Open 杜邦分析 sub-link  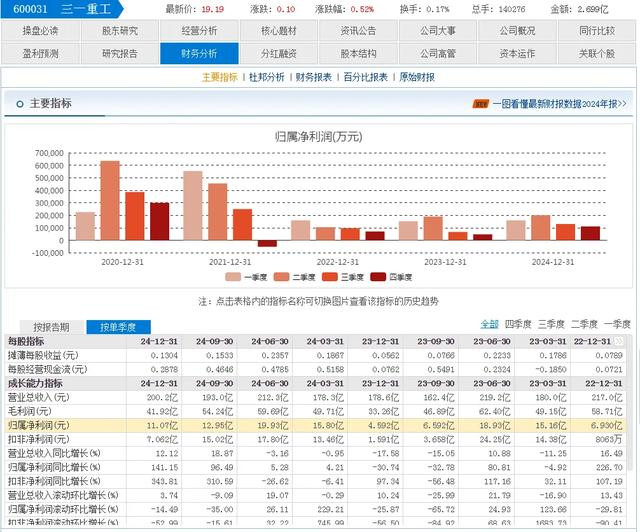tap(267, 77)
